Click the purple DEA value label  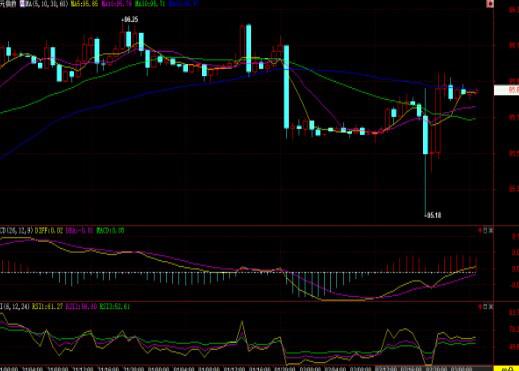coord(79,230)
